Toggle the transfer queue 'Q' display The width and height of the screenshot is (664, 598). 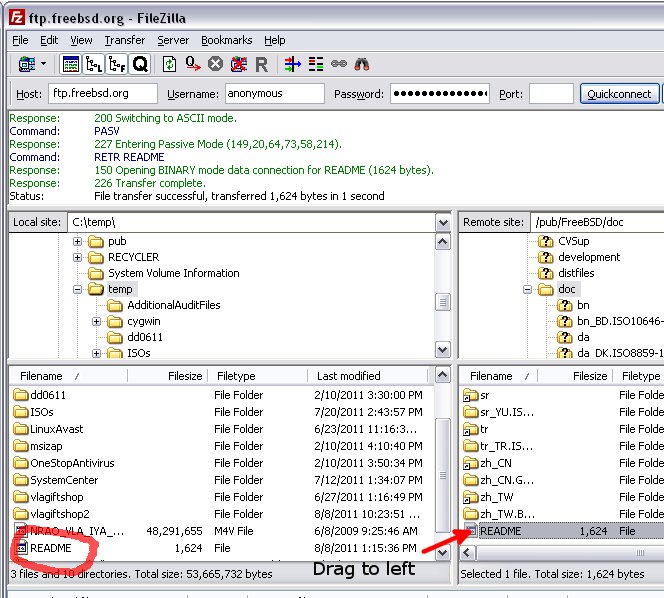coord(140,64)
